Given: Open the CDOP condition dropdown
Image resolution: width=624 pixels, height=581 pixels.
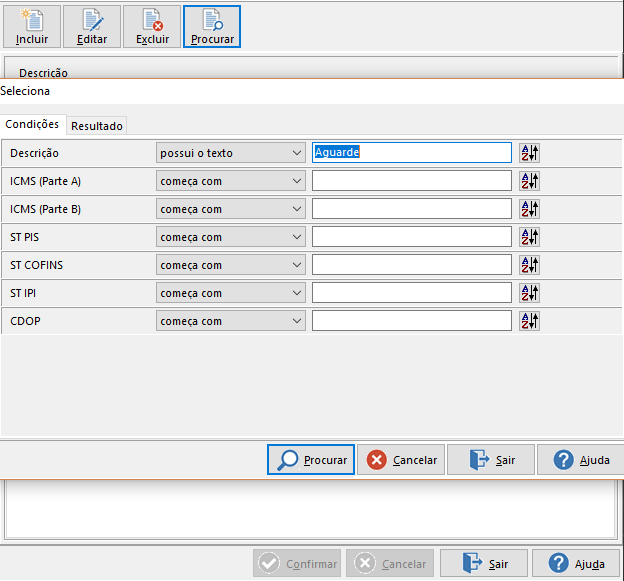Looking at the screenshot, I should tap(231, 321).
